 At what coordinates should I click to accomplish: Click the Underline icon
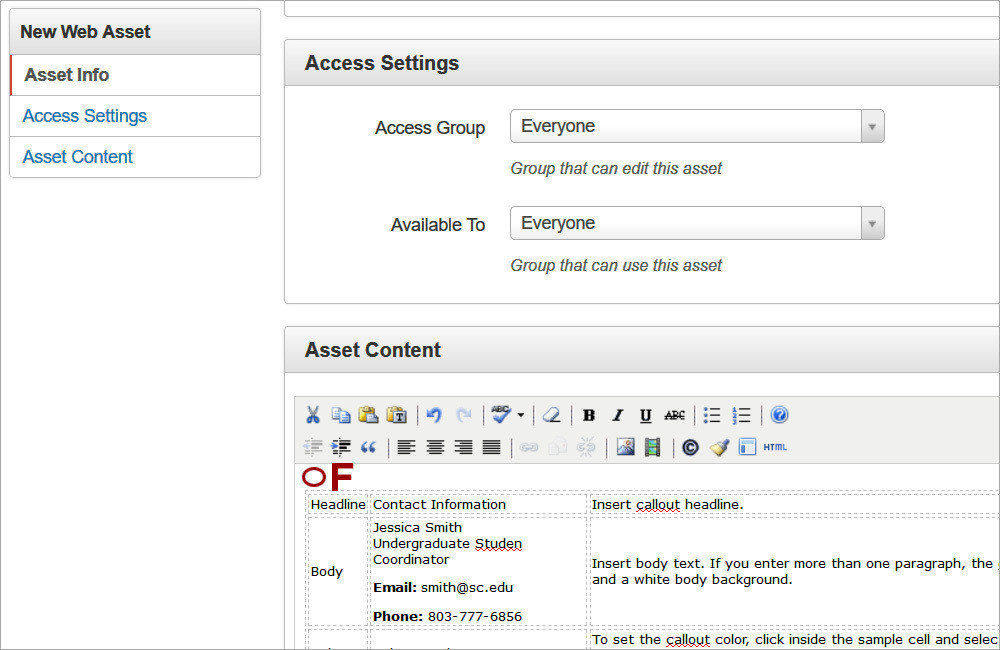pyautogui.click(x=645, y=414)
